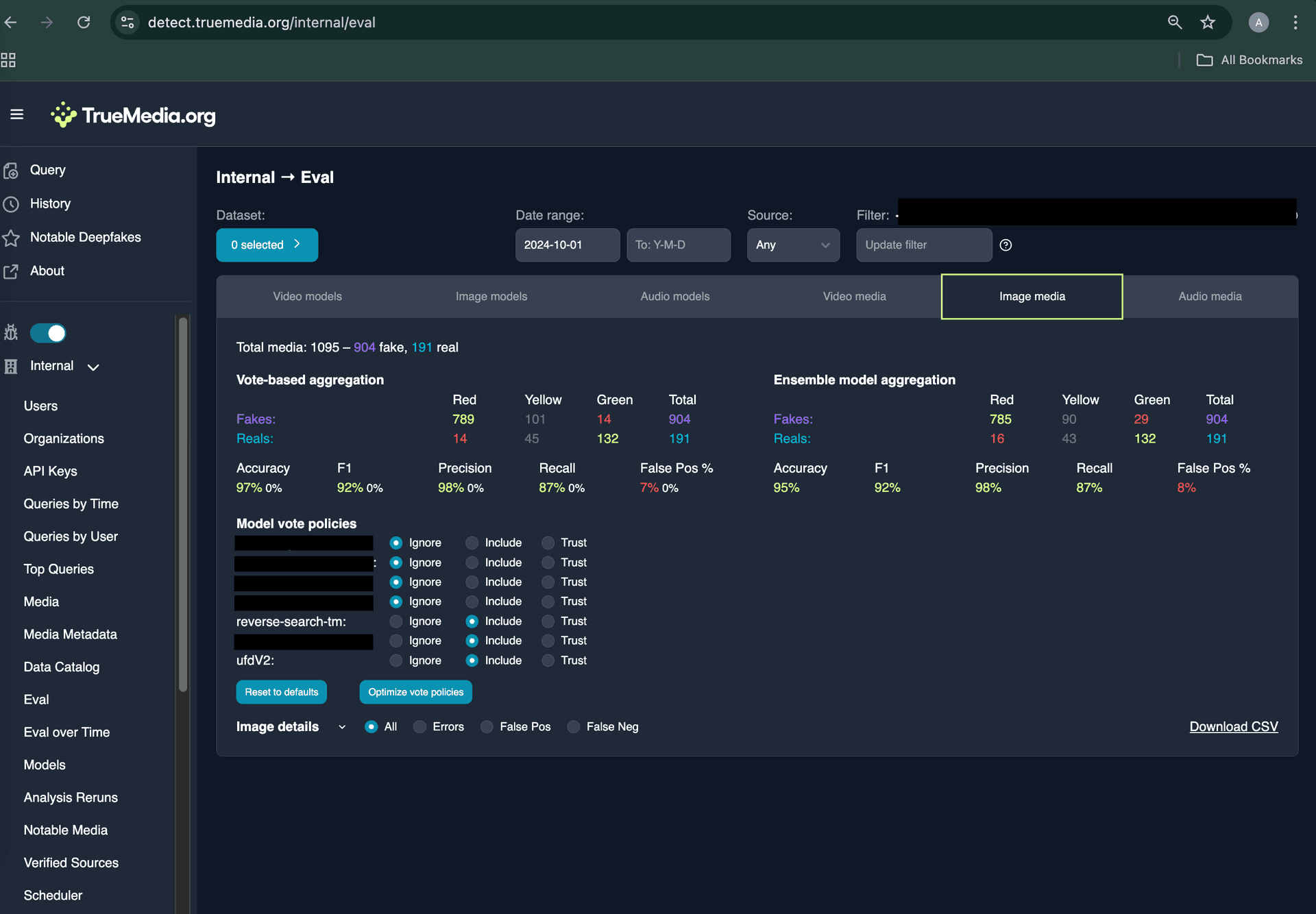Viewport: 1316px width, 914px height.
Task: Click the From date field 2024-10-01
Action: (568, 245)
